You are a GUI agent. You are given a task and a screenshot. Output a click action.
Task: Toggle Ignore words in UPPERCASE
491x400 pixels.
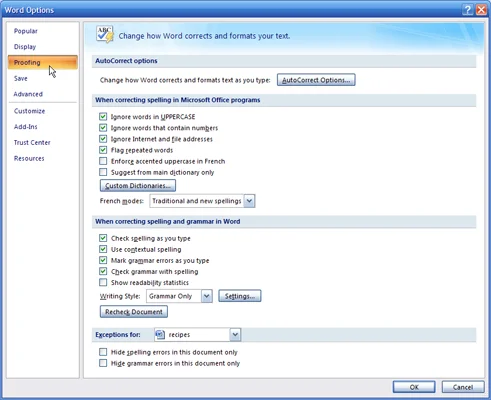[103, 117]
